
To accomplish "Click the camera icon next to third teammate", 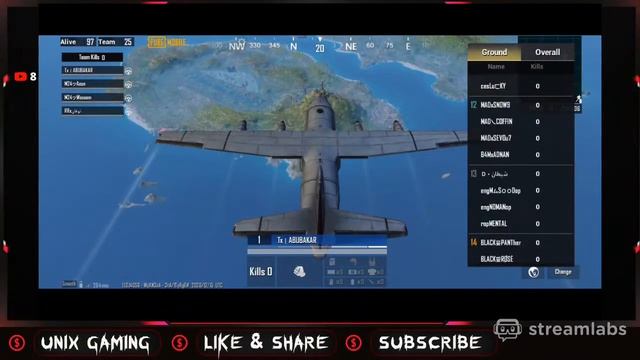I will click(x=128, y=98).
